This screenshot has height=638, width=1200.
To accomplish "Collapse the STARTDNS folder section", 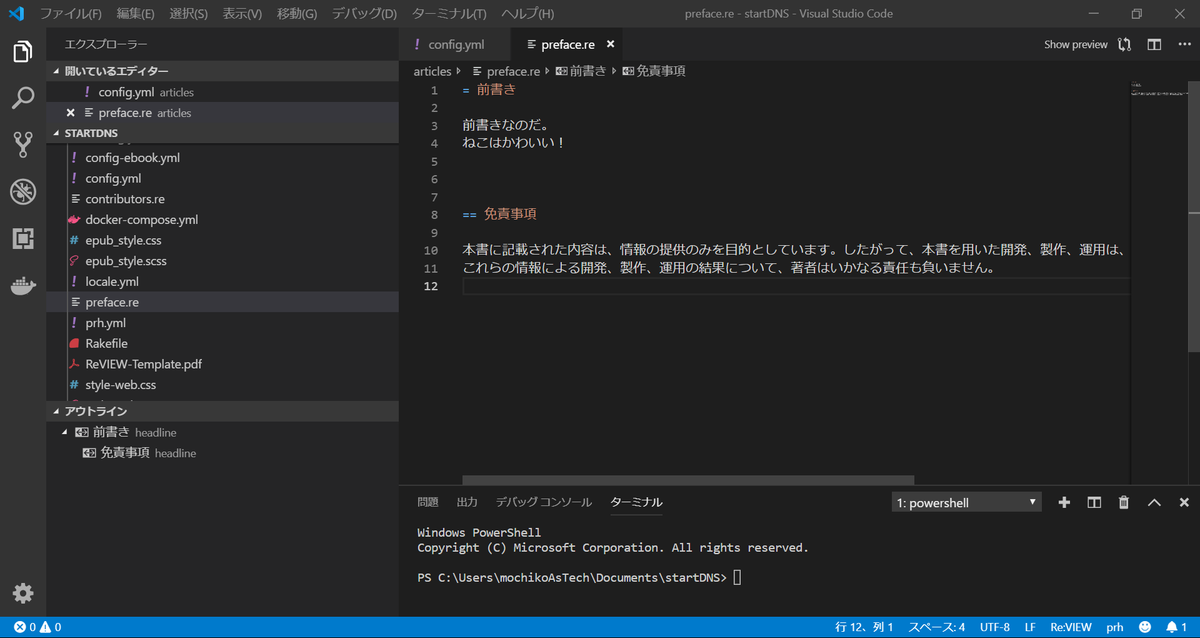I will 222,133.
